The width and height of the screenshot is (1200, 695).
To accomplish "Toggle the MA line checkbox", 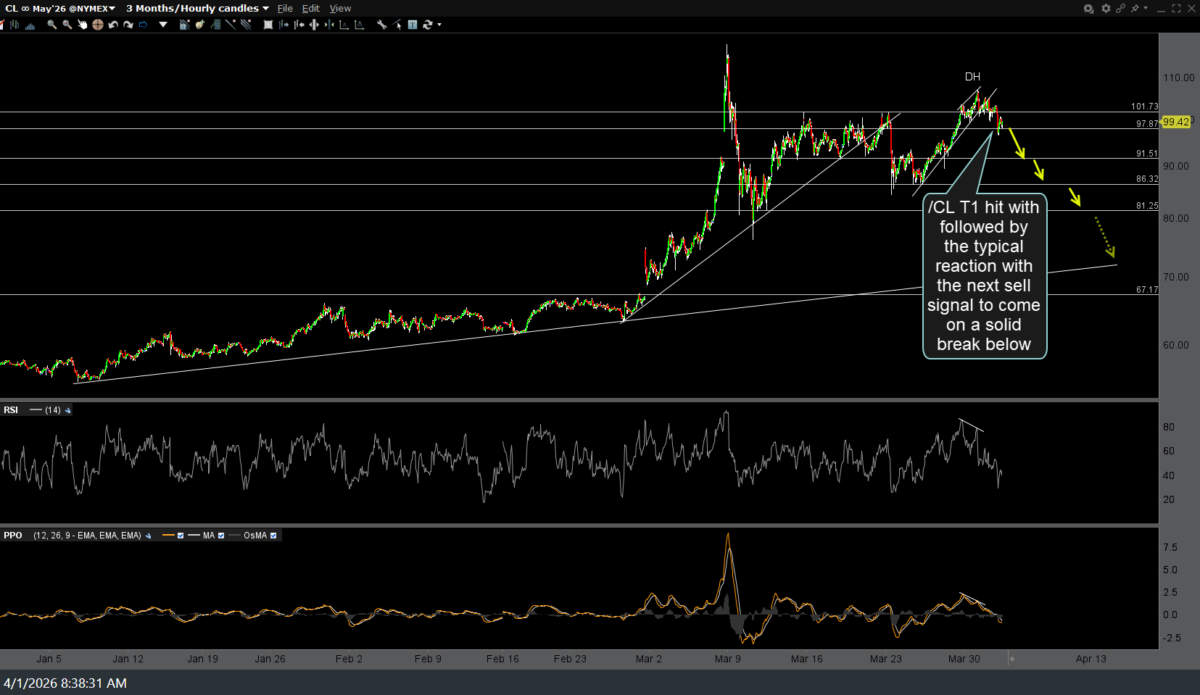I will [221, 535].
